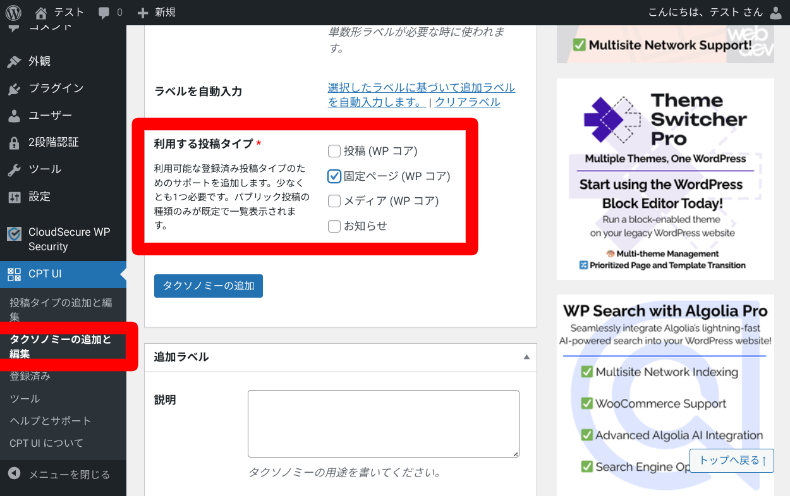Click トップへ戻る button
The height and width of the screenshot is (496, 790).
coord(732,461)
